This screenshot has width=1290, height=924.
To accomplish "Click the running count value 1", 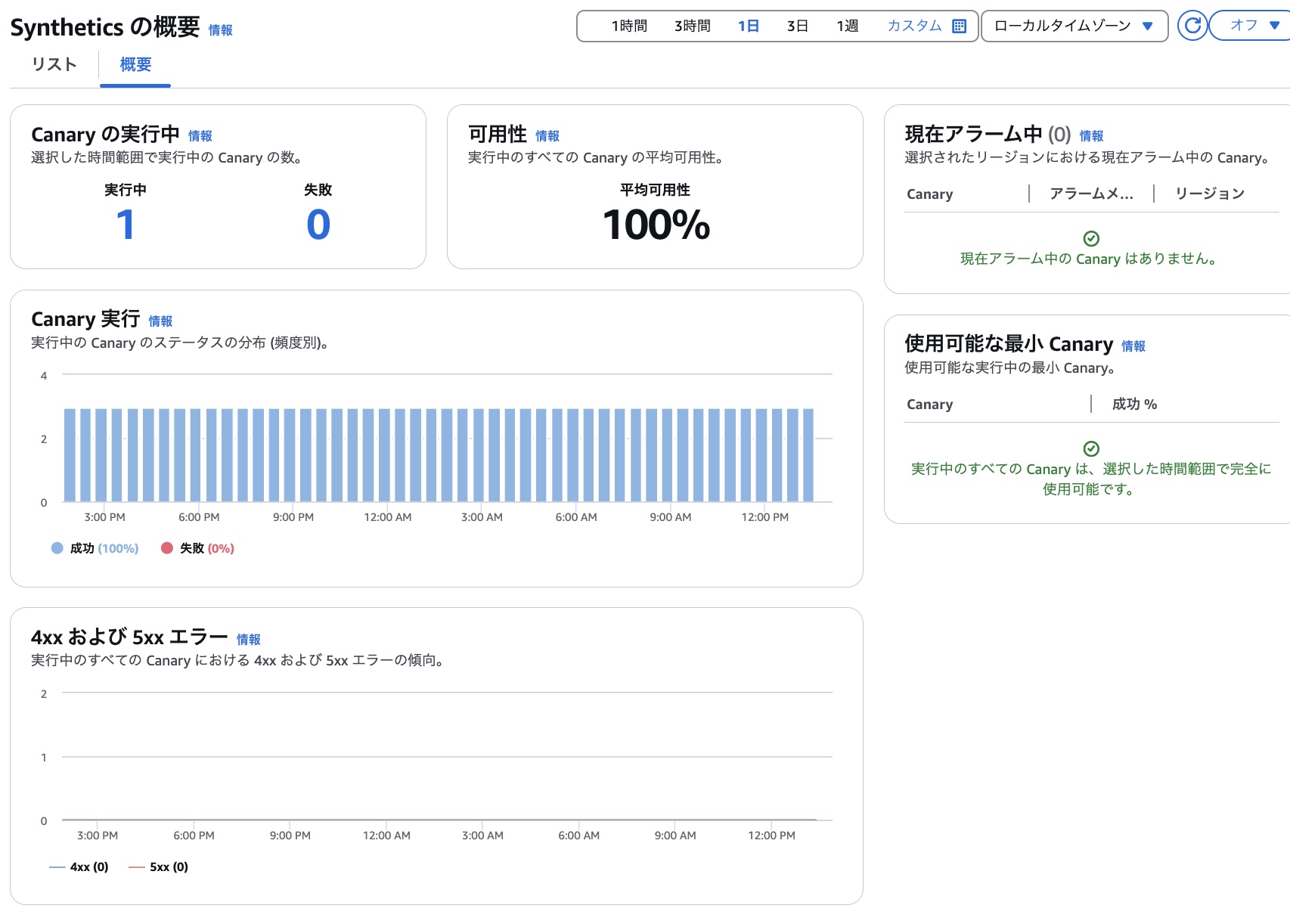I will coord(126,225).
